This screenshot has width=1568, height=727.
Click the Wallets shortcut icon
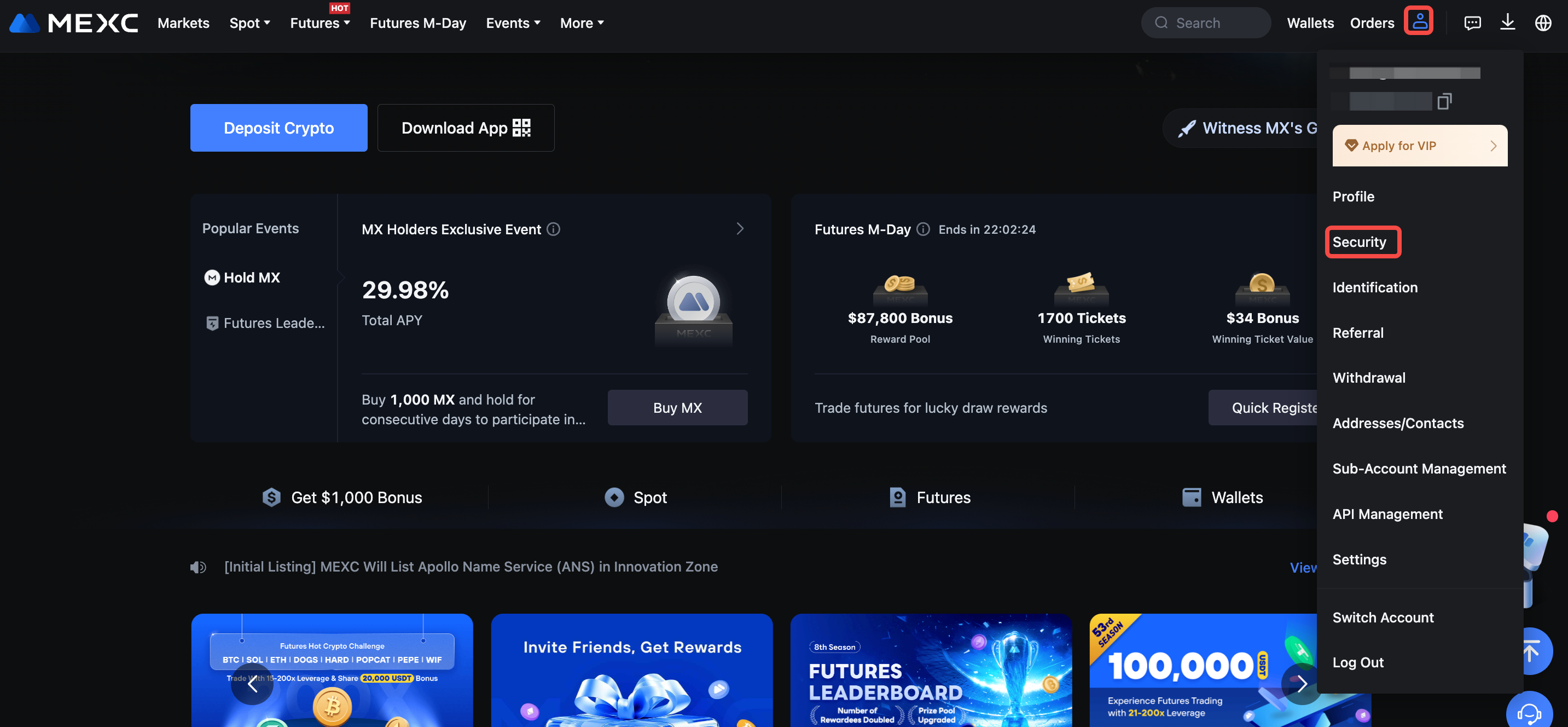(1191, 498)
